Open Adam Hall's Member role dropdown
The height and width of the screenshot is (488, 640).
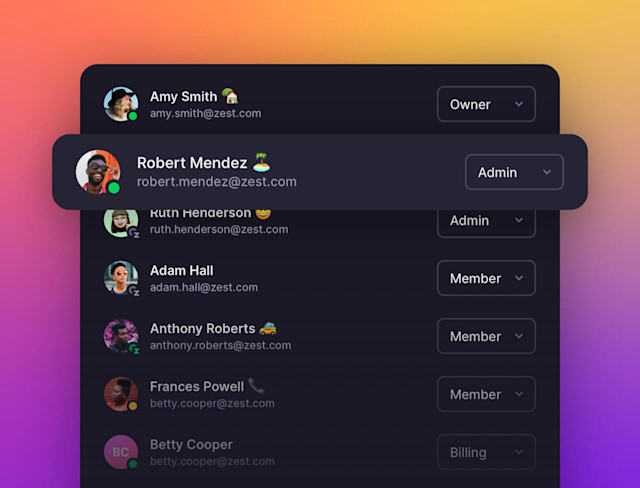486,278
